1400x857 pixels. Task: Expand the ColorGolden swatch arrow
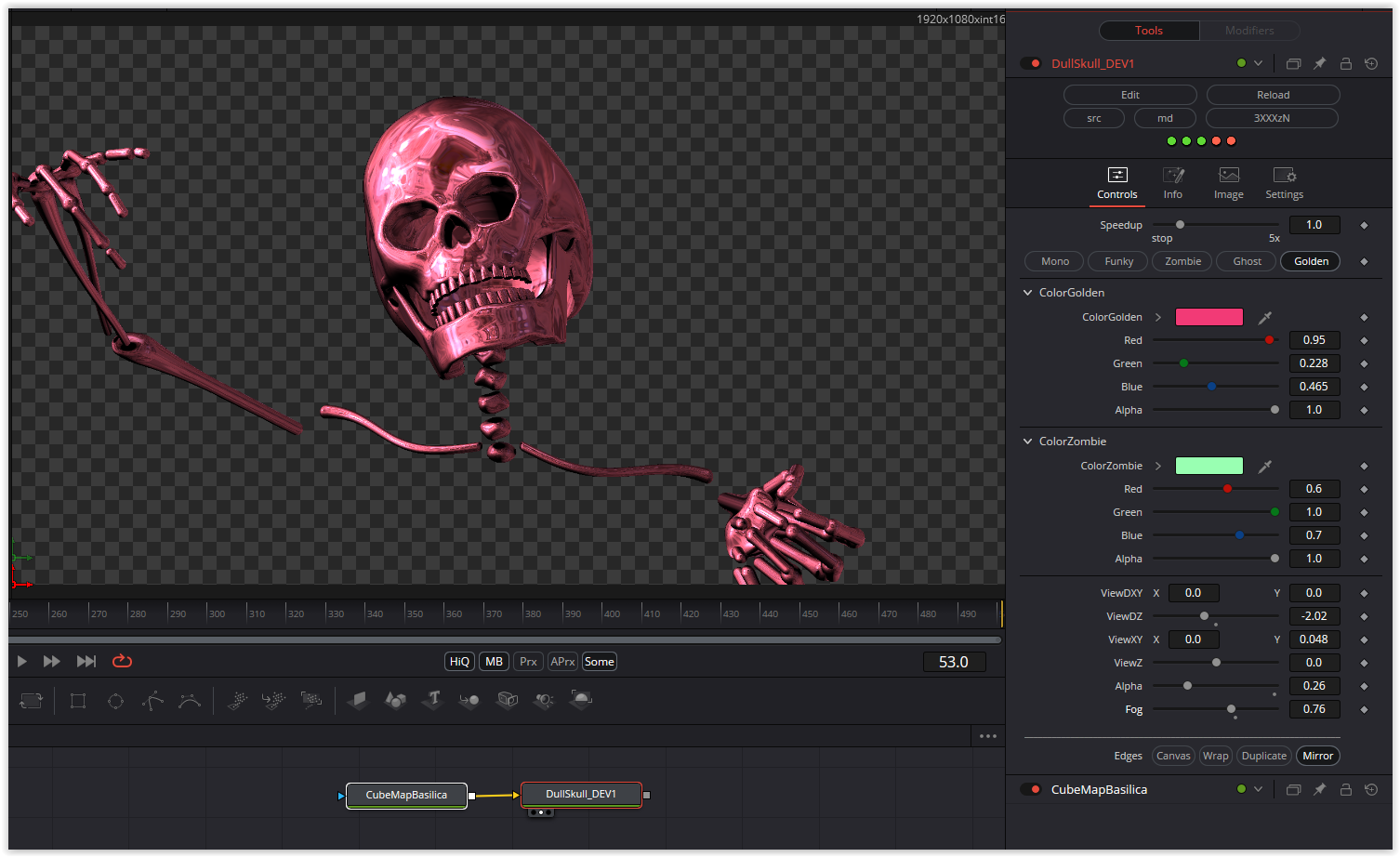(1158, 317)
